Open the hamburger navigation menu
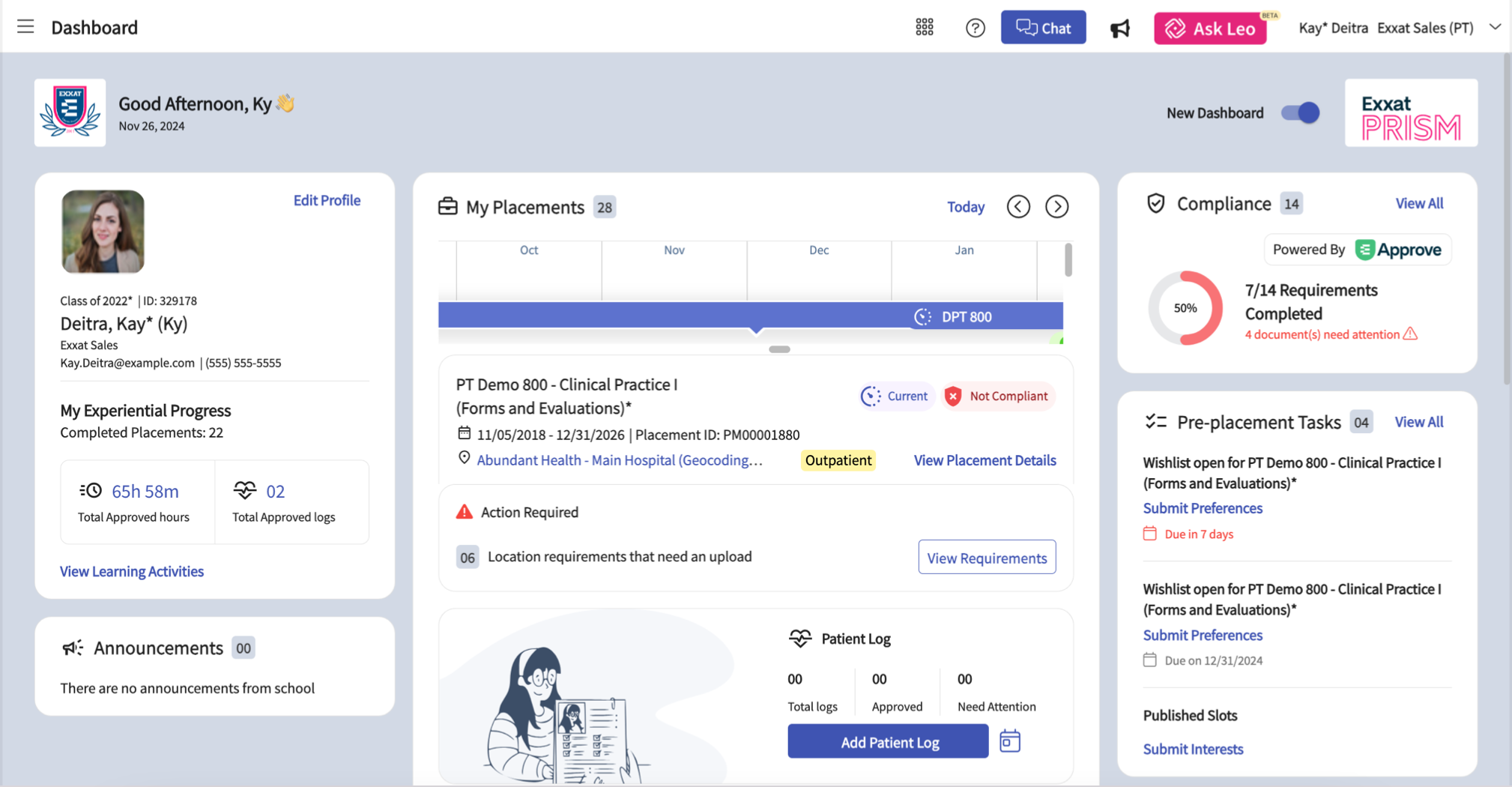 click(25, 26)
